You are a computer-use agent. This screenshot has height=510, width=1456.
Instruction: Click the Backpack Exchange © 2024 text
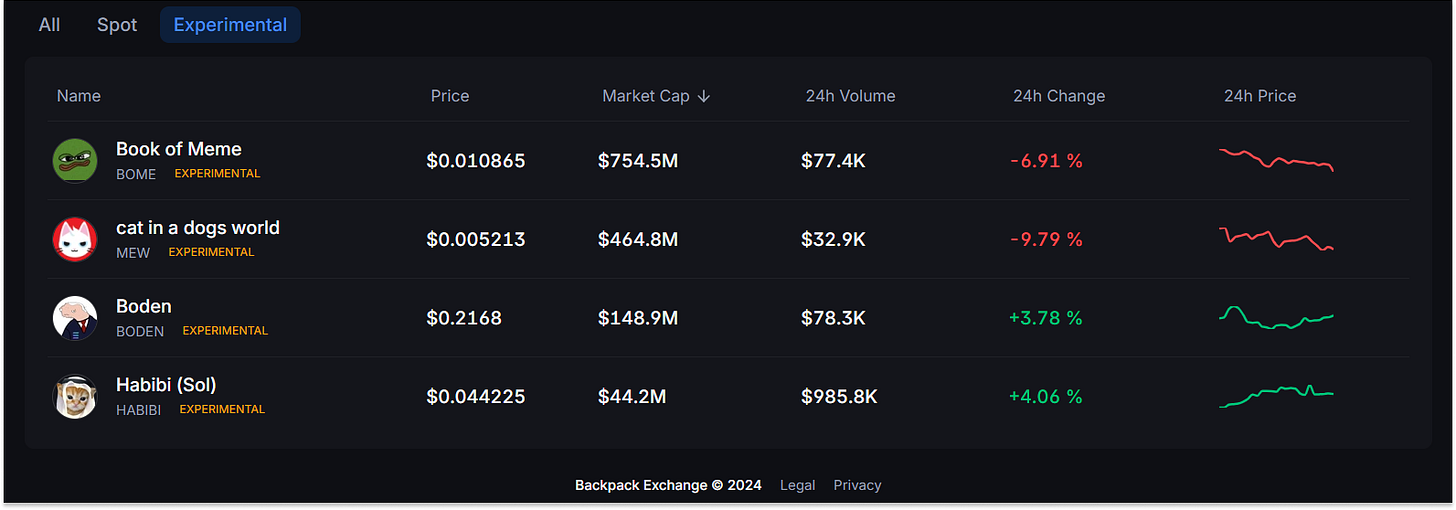668,485
